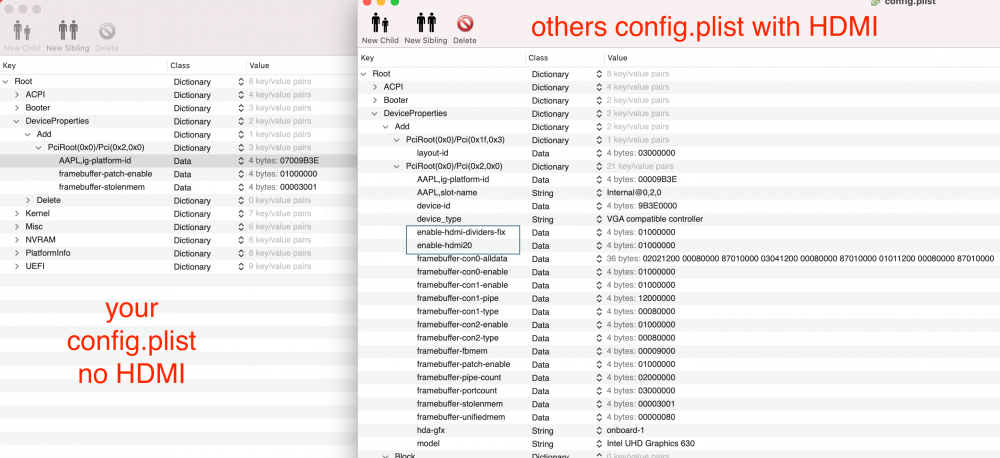The height and width of the screenshot is (458, 1000).
Task: Select AAPL,slot-name row
Action: 679,193
